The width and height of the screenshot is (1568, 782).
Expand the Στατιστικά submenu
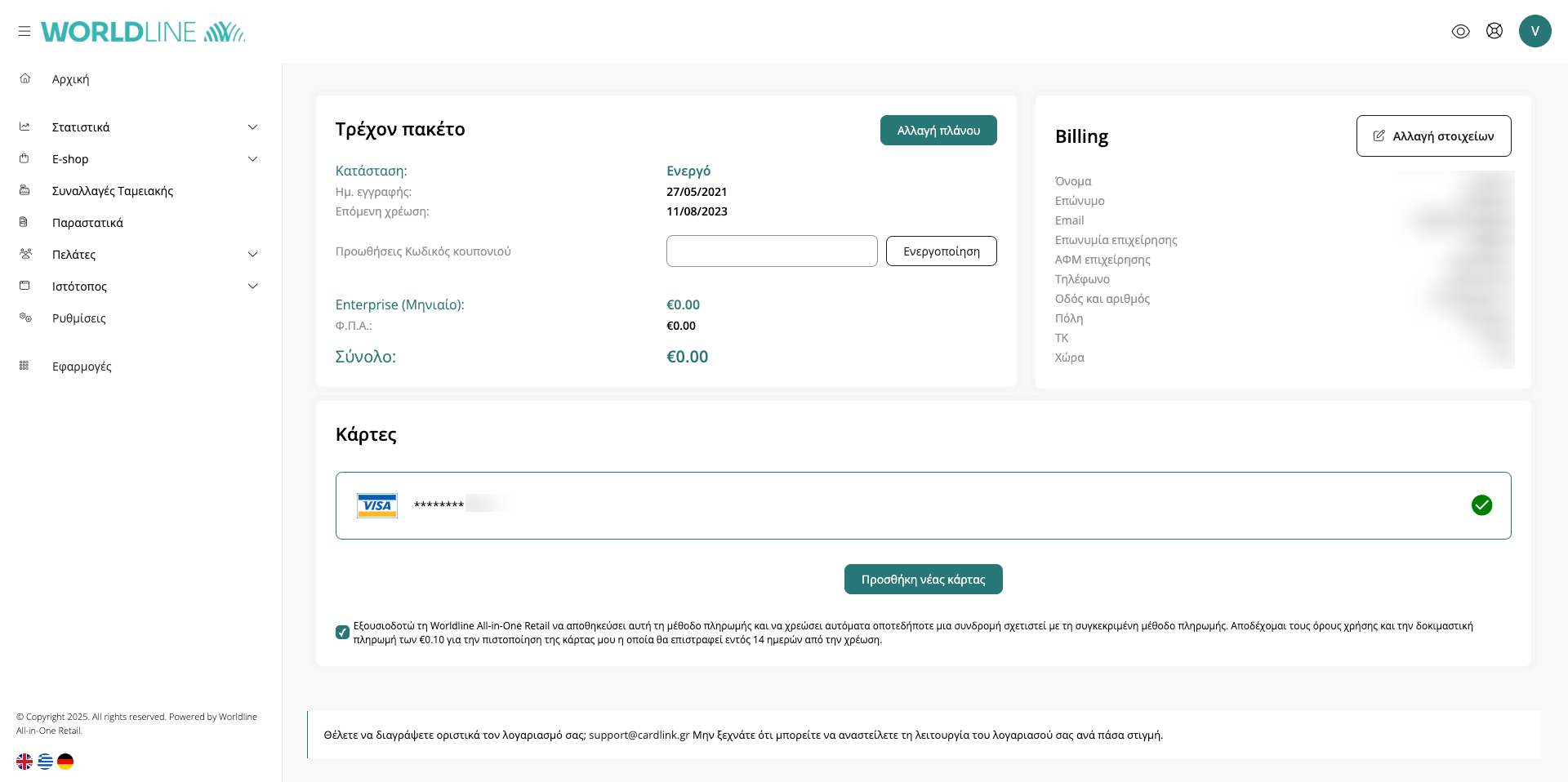[252, 127]
